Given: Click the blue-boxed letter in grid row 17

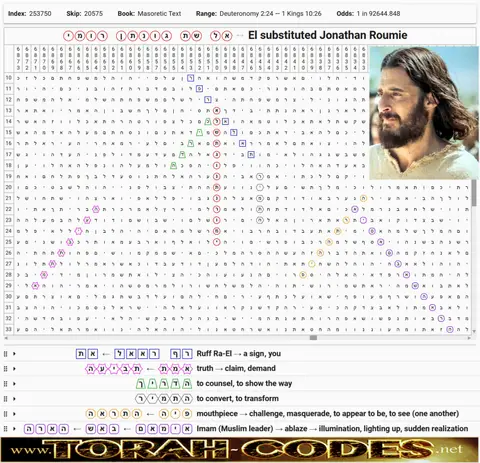Looking at the screenshot, I should pyautogui.click(x=251, y=154).
